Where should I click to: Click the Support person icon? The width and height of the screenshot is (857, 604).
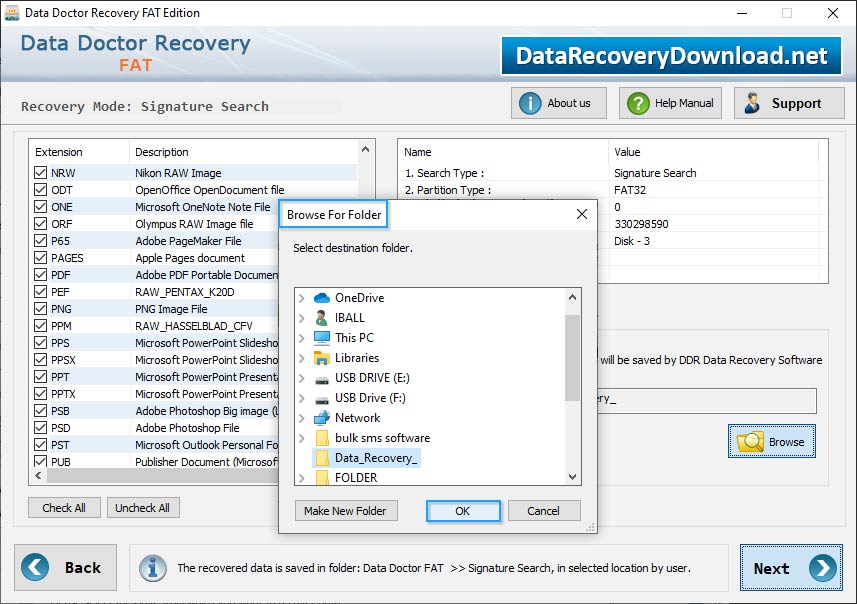click(x=752, y=103)
